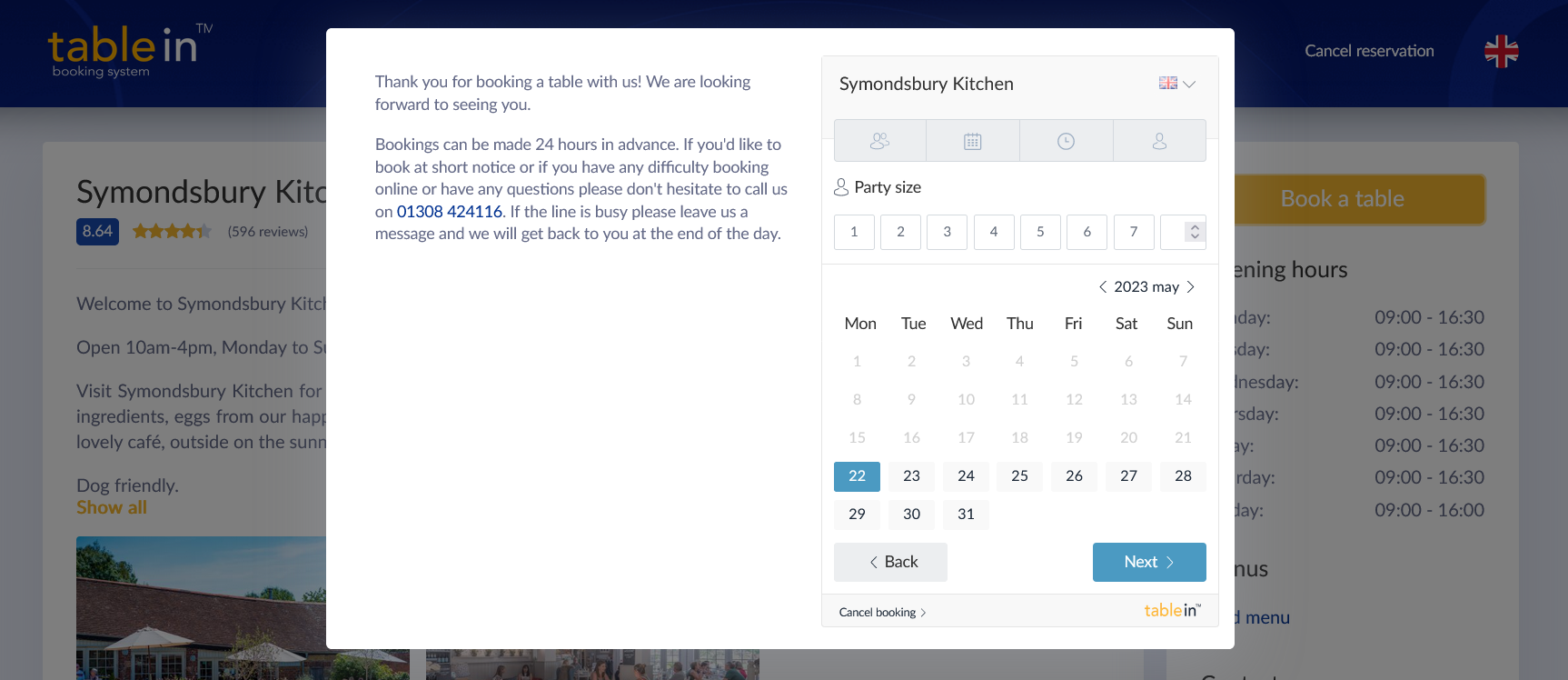
Task: Open the clock time step tab
Action: click(x=1067, y=141)
